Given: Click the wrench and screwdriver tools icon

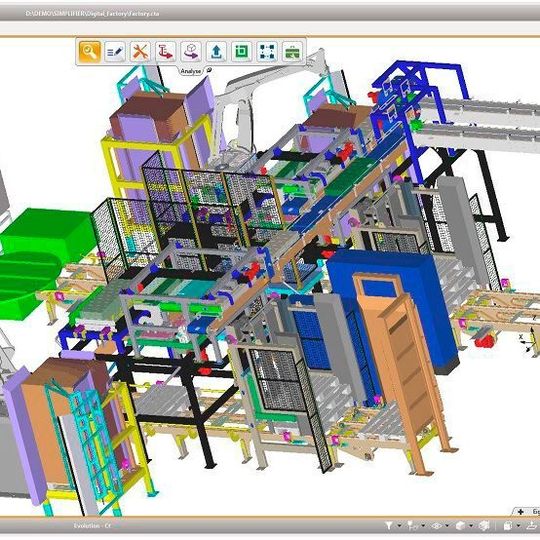Looking at the screenshot, I should click(x=140, y=52).
